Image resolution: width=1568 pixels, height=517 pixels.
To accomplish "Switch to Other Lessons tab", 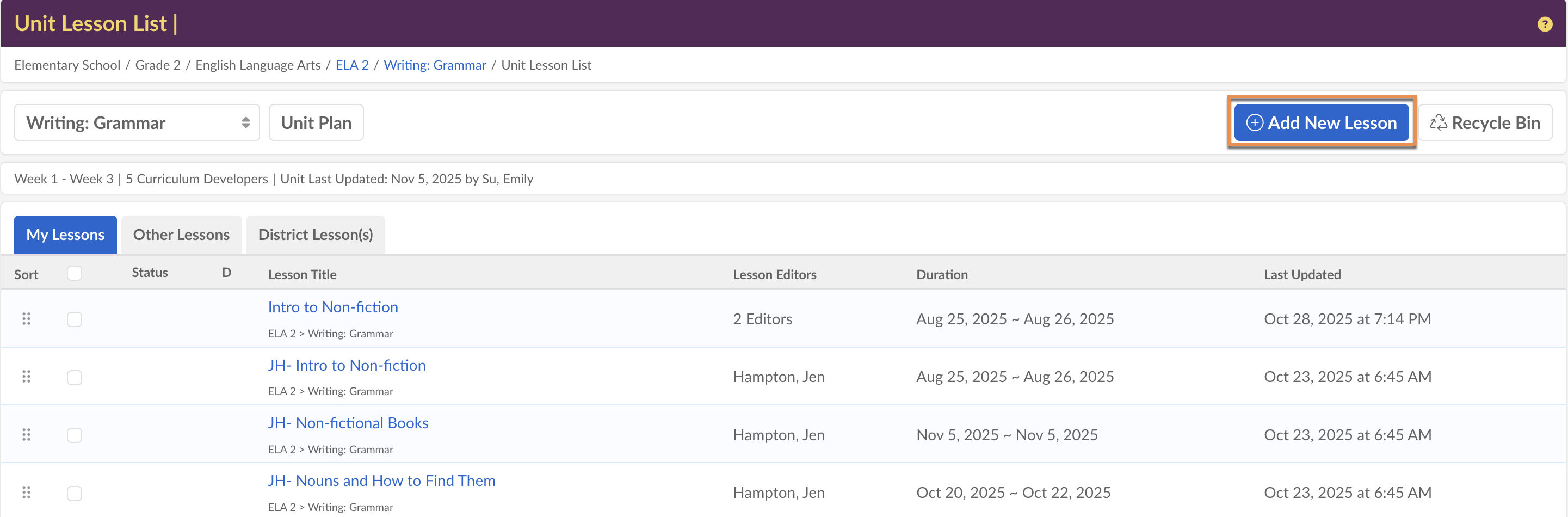I will point(181,235).
